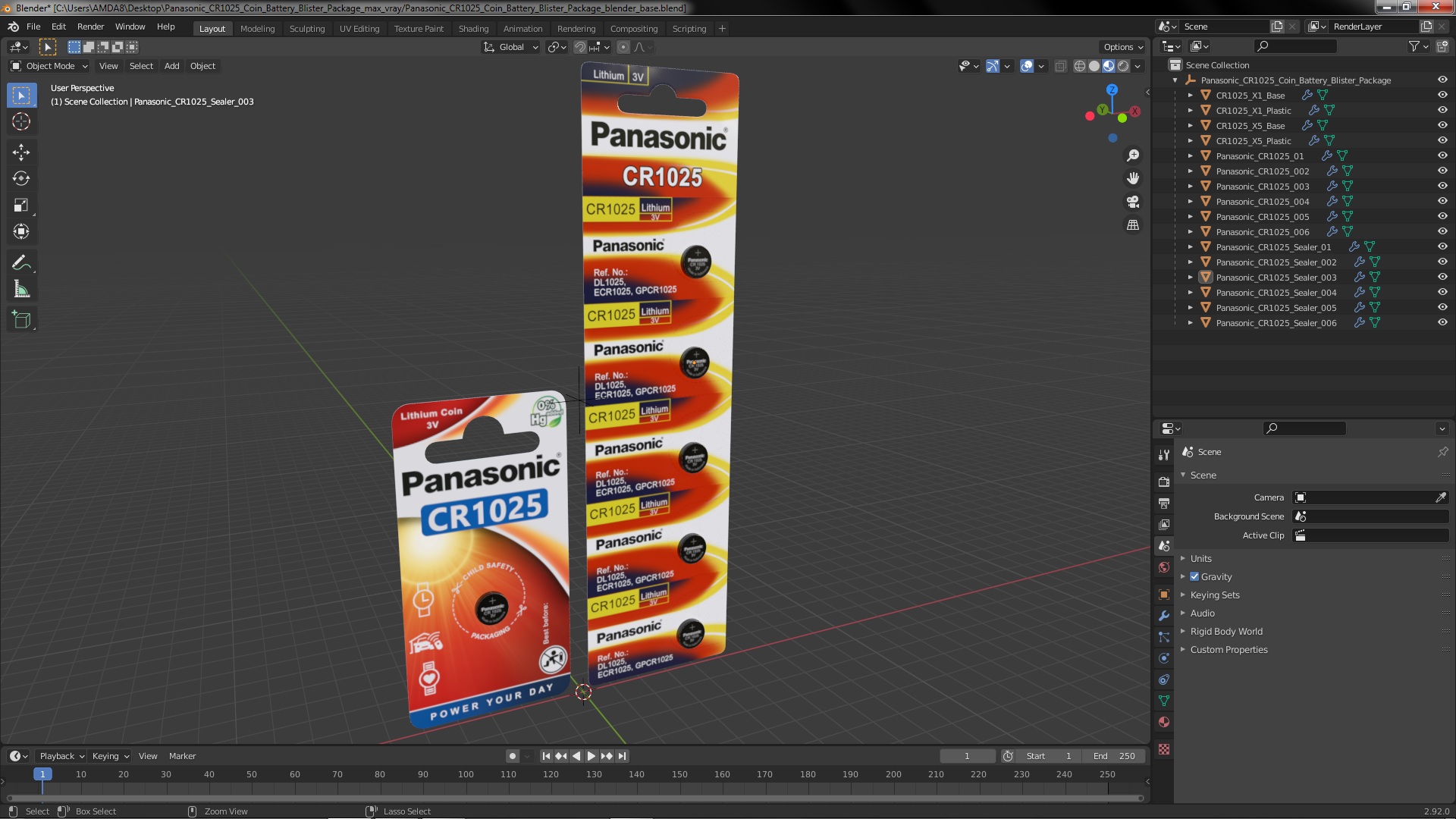
Task: Play animation forward
Action: 591,756
